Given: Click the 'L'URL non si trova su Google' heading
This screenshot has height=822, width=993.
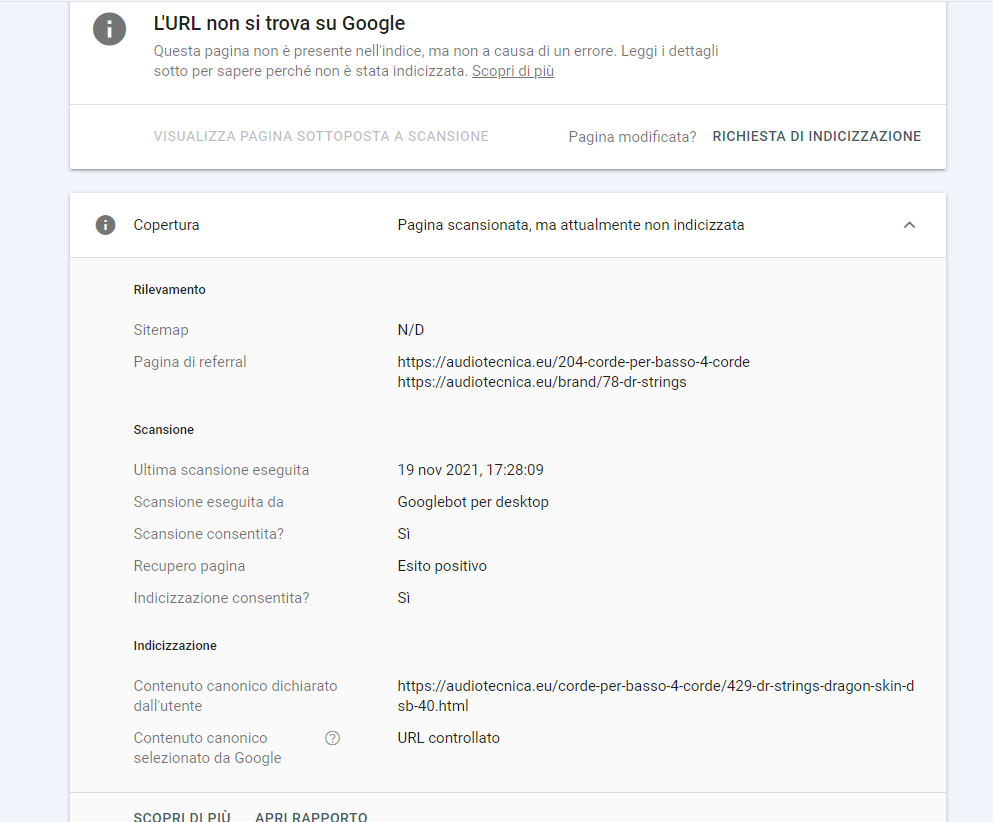Looking at the screenshot, I should (x=279, y=23).
